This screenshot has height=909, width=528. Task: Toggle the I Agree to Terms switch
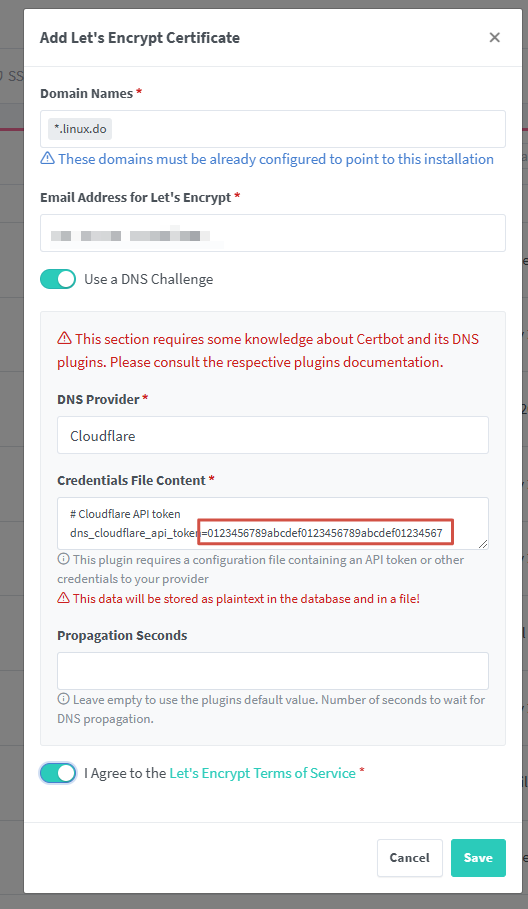[58, 773]
